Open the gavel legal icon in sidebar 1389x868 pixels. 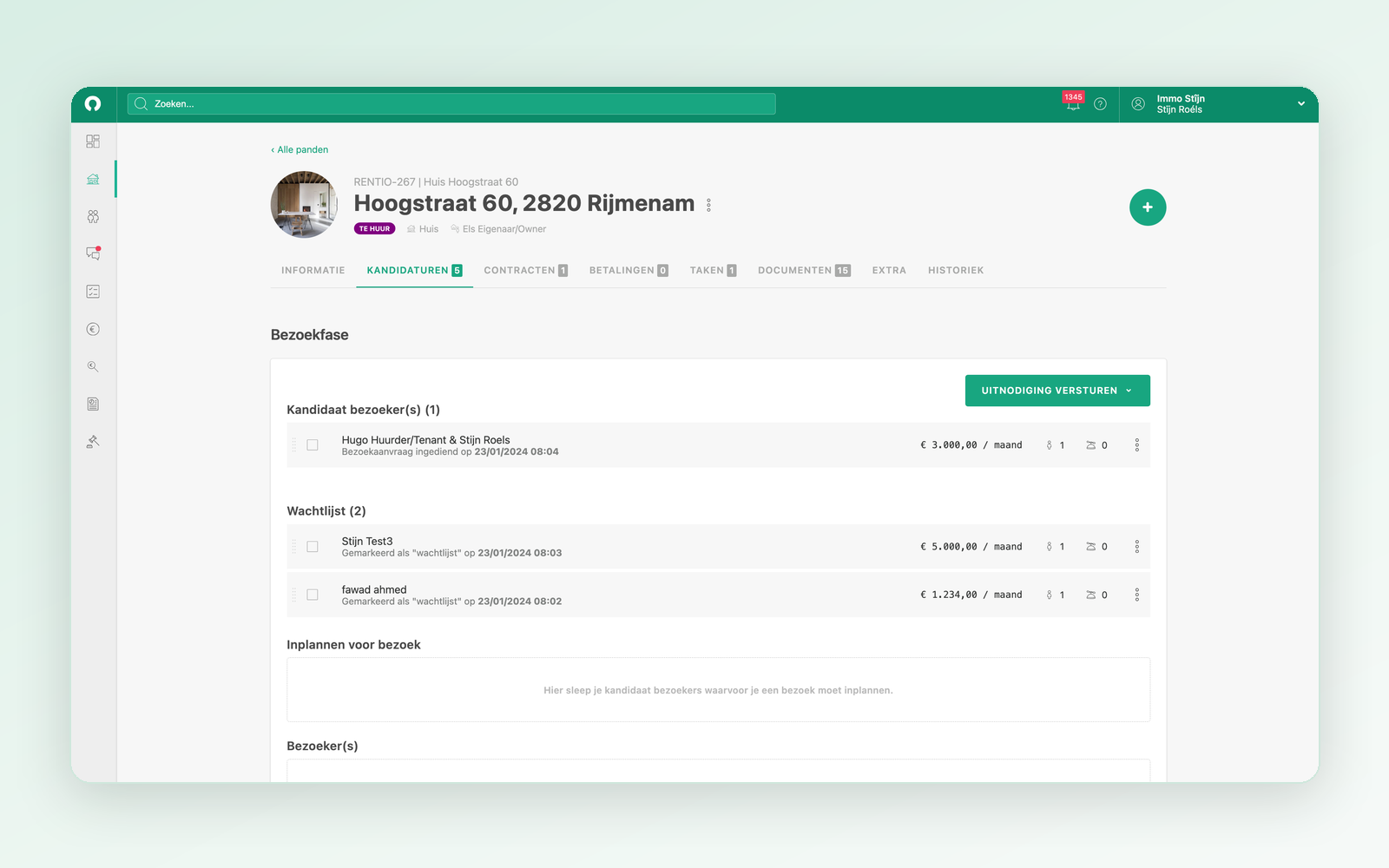pos(93,441)
